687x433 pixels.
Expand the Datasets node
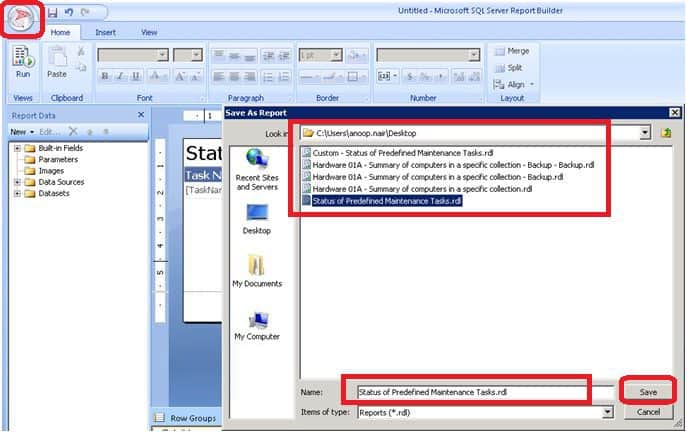pyautogui.click(x=17, y=193)
